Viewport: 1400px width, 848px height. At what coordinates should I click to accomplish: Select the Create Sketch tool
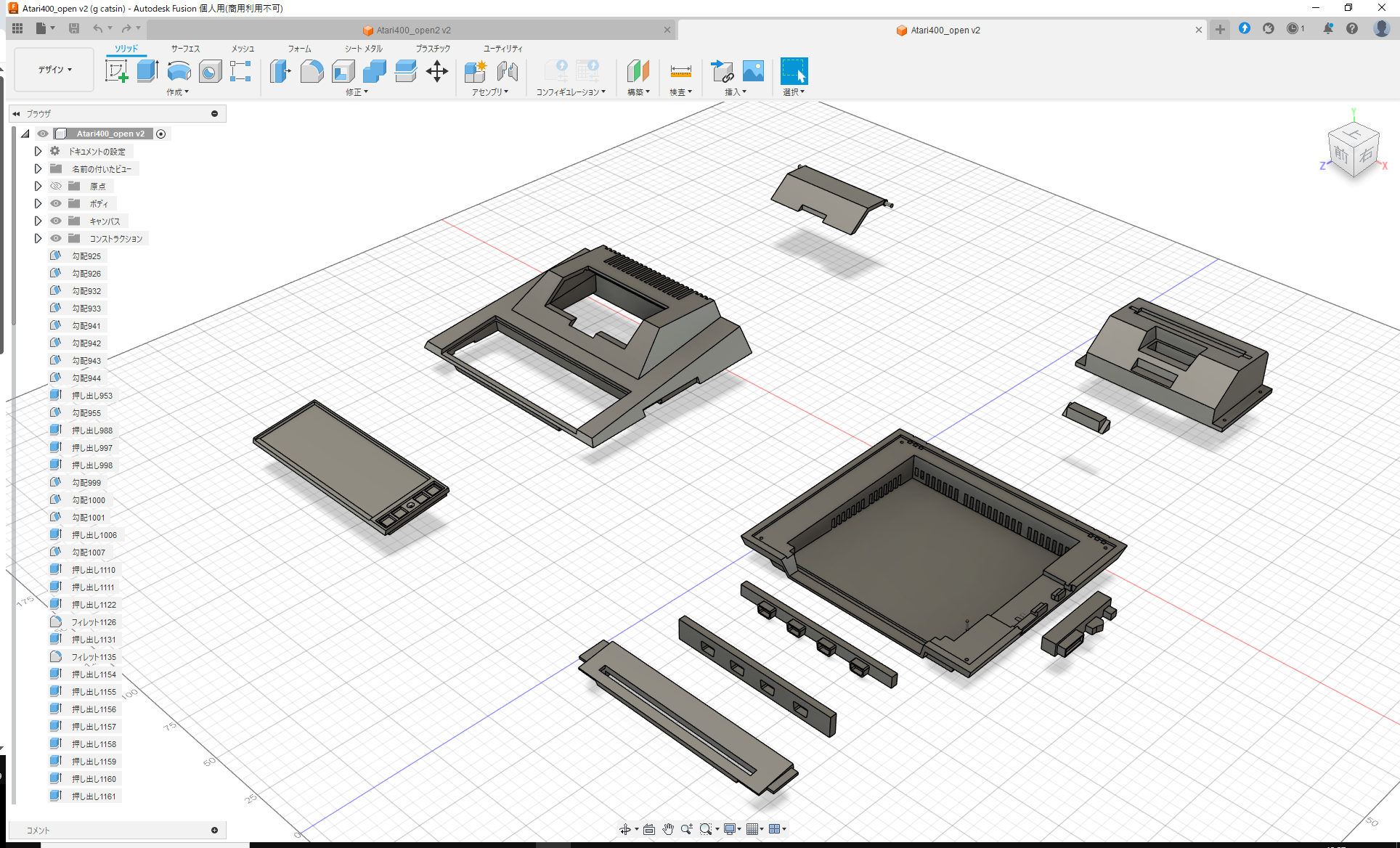(x=116, y=71)
